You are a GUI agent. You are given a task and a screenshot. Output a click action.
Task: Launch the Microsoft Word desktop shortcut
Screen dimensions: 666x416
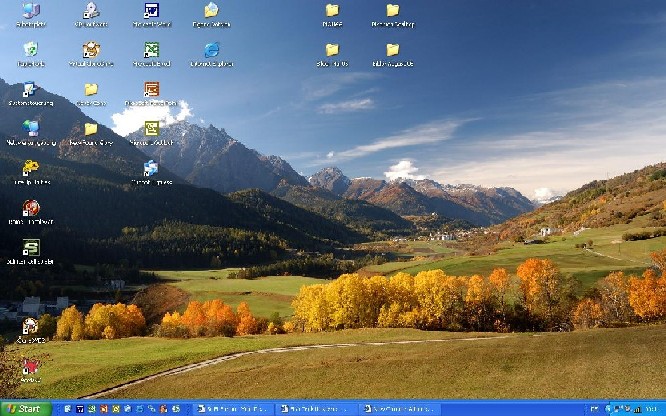pos(151,11)
